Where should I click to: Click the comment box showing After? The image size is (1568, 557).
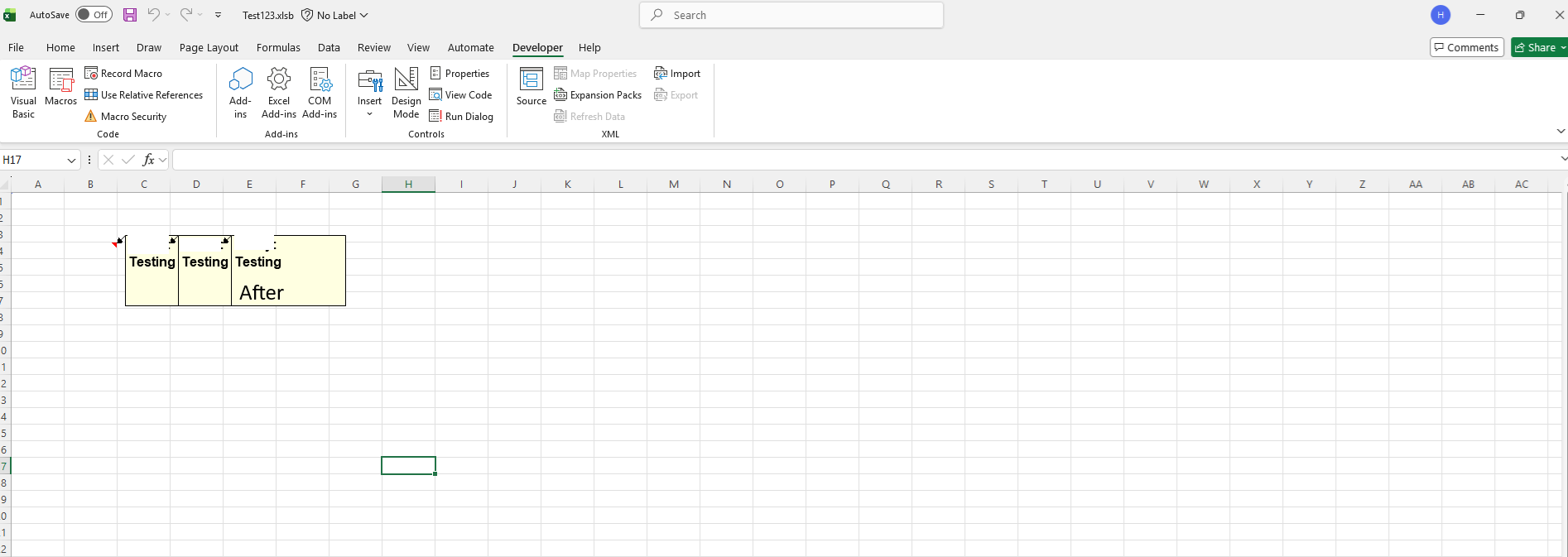[288, 271]
